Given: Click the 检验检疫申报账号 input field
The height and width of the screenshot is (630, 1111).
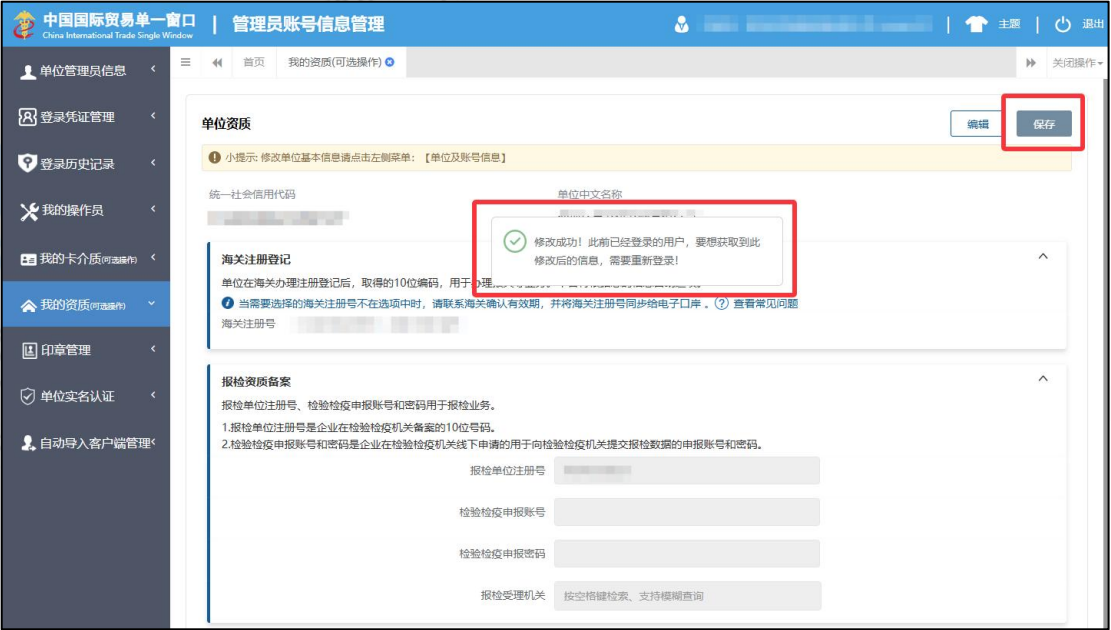Looking at the screenshot, I should (687, 512).
